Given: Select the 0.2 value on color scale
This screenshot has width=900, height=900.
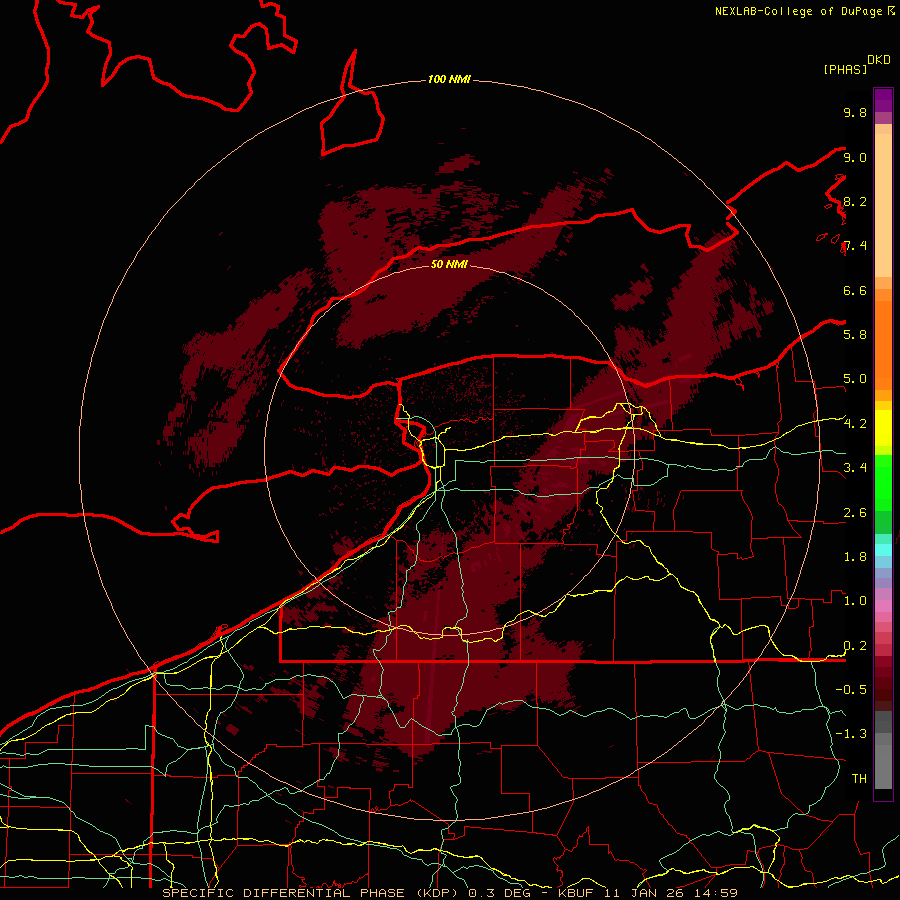Looking at the screenshot, I should 855,646.
